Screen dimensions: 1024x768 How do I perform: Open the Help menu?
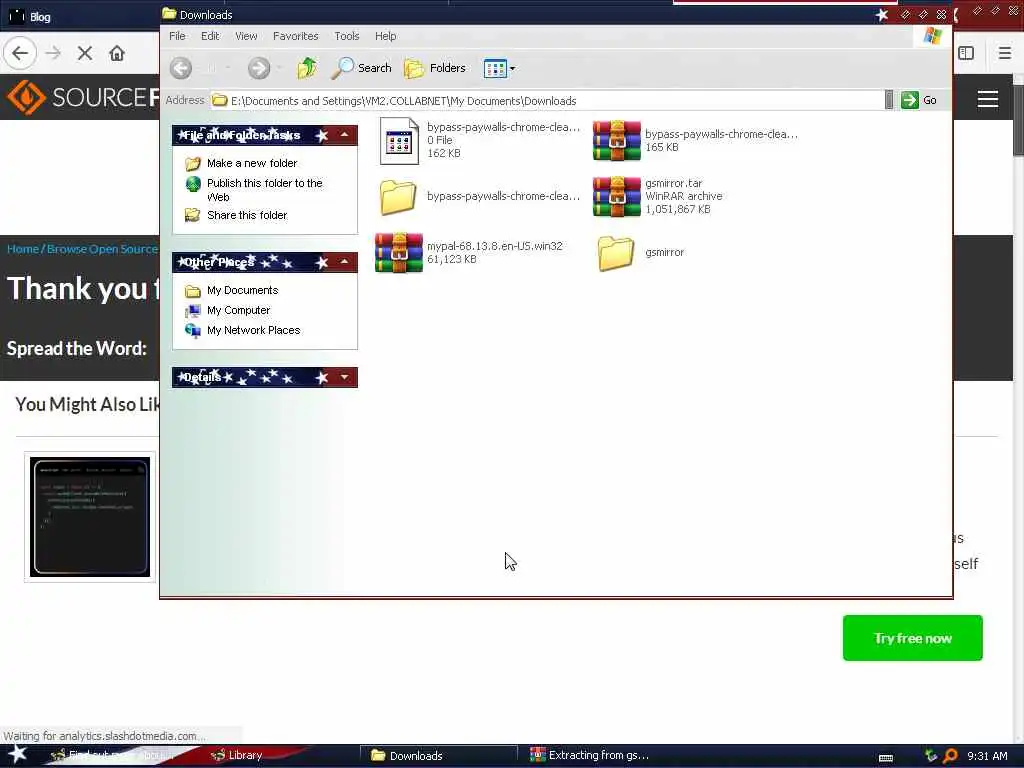click(385, 36)
